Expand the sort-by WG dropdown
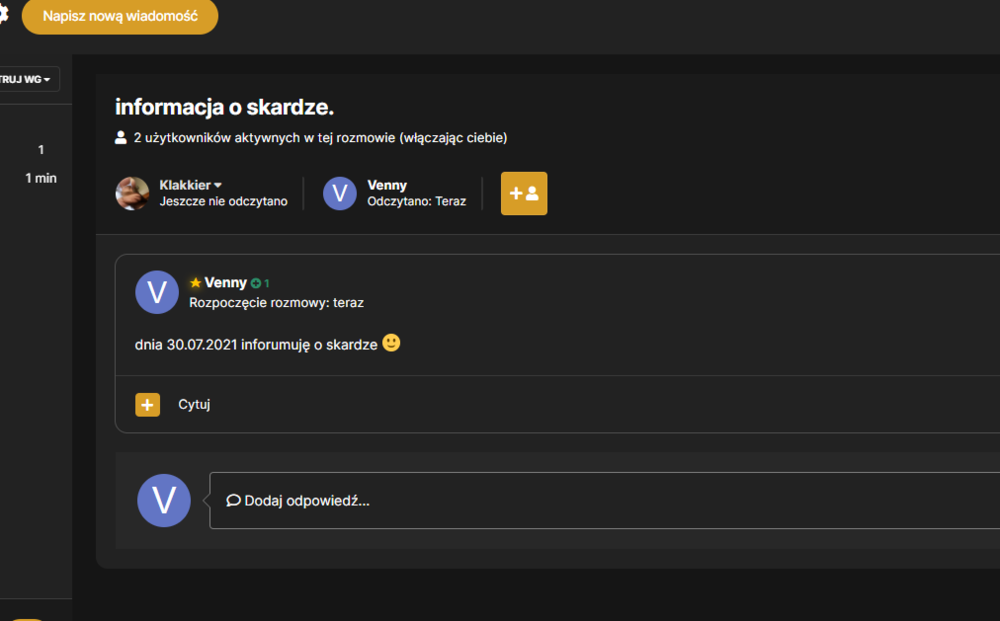1000x621 pixels. (27, 79)
